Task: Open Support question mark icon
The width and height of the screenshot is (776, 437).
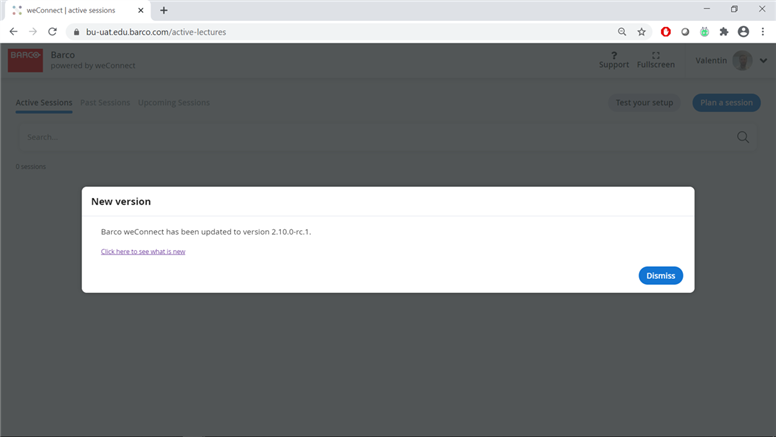Action: pyautogui.click(x=614, y=60)
